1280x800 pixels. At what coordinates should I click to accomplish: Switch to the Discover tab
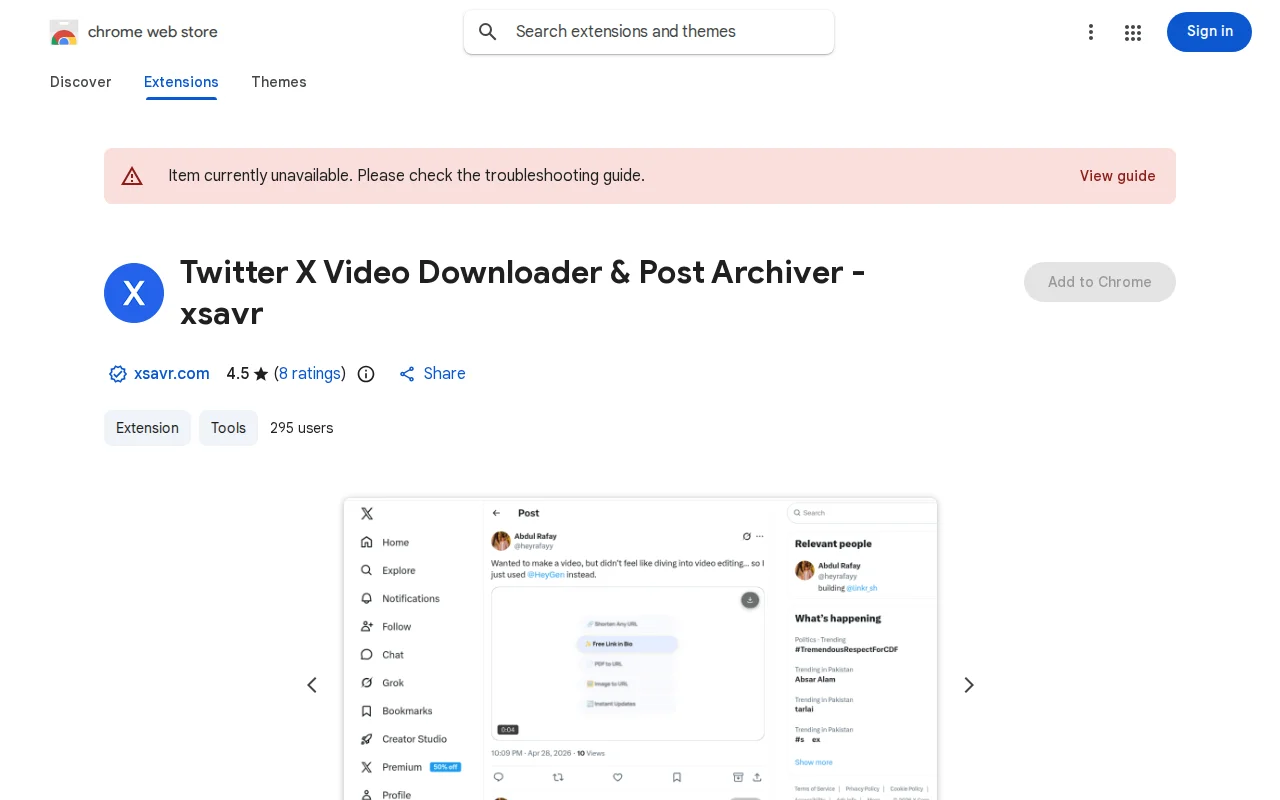[81, 82]
